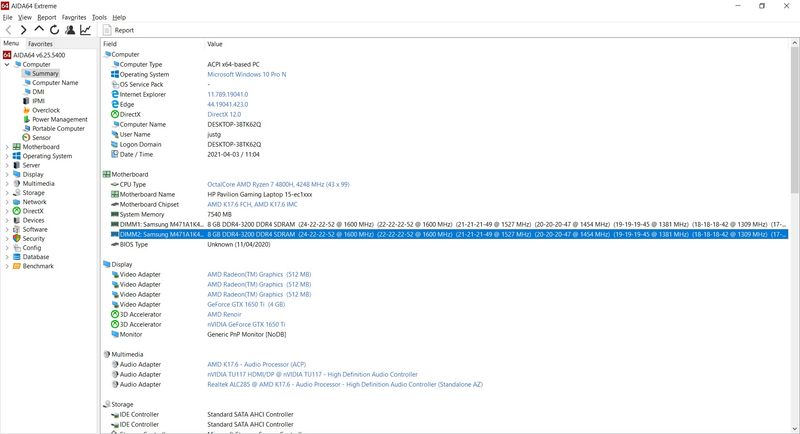This screenshot has height=434, width=800.
Task: Open the OctalCore AMD Ryzen 7 4800H link
Action: [278, 185]
